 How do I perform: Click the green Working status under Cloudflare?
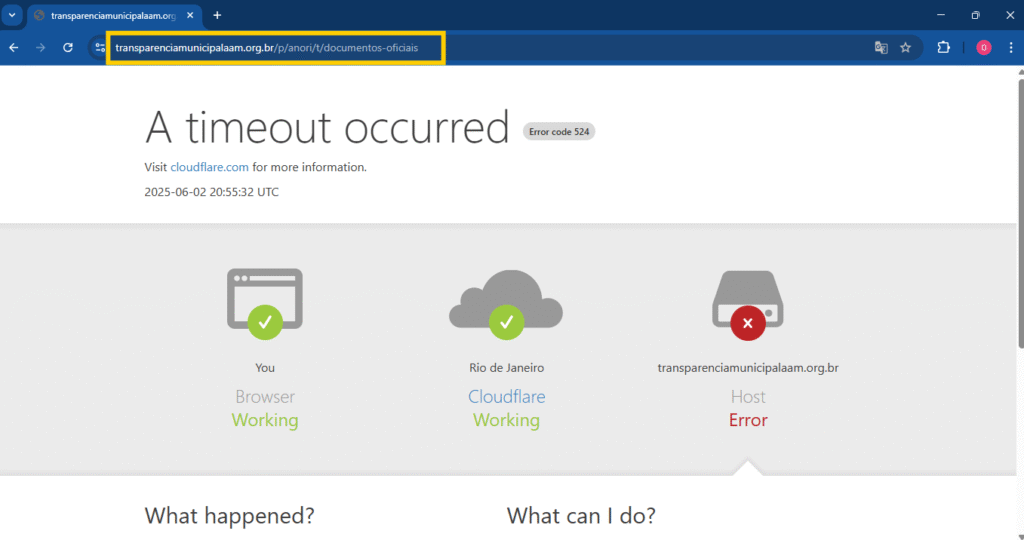pyautogui.click(x=506, y=420)
